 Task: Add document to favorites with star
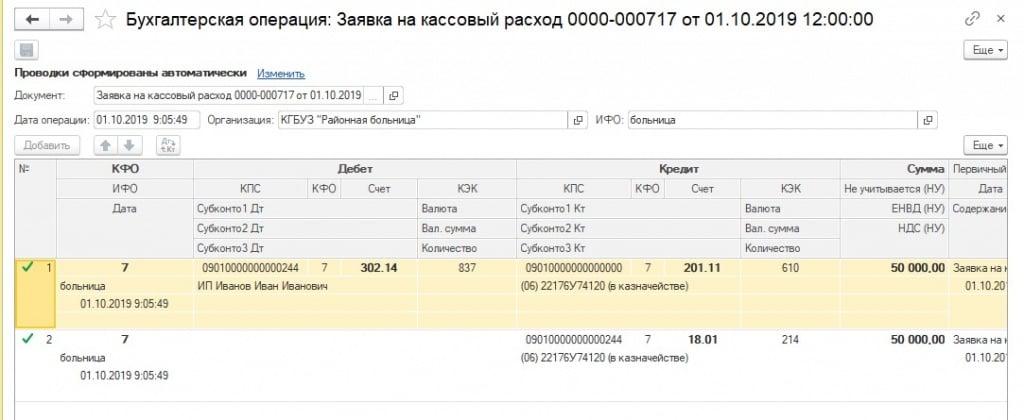click(x=103, y=19)
